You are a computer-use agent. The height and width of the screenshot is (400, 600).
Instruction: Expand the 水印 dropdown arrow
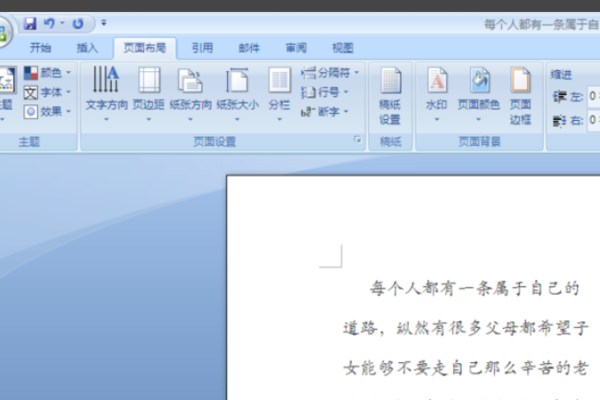coord(437,119)
